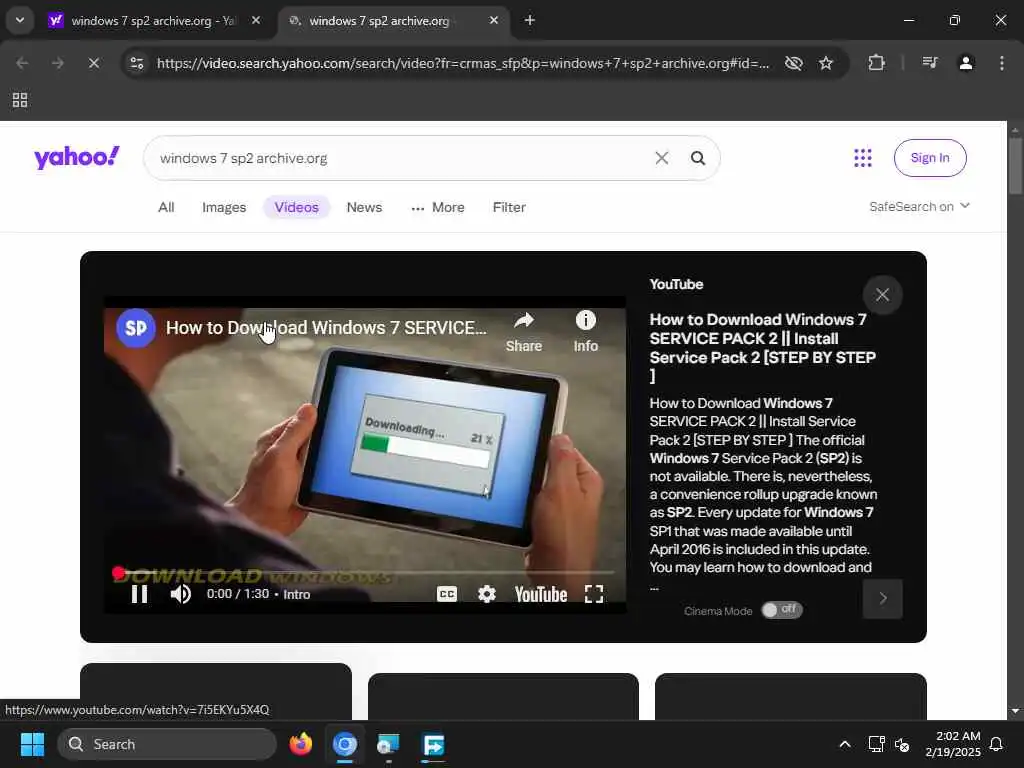Select the Videos tab
Screen dimensions: 1024x768
[x=296, y=207]
